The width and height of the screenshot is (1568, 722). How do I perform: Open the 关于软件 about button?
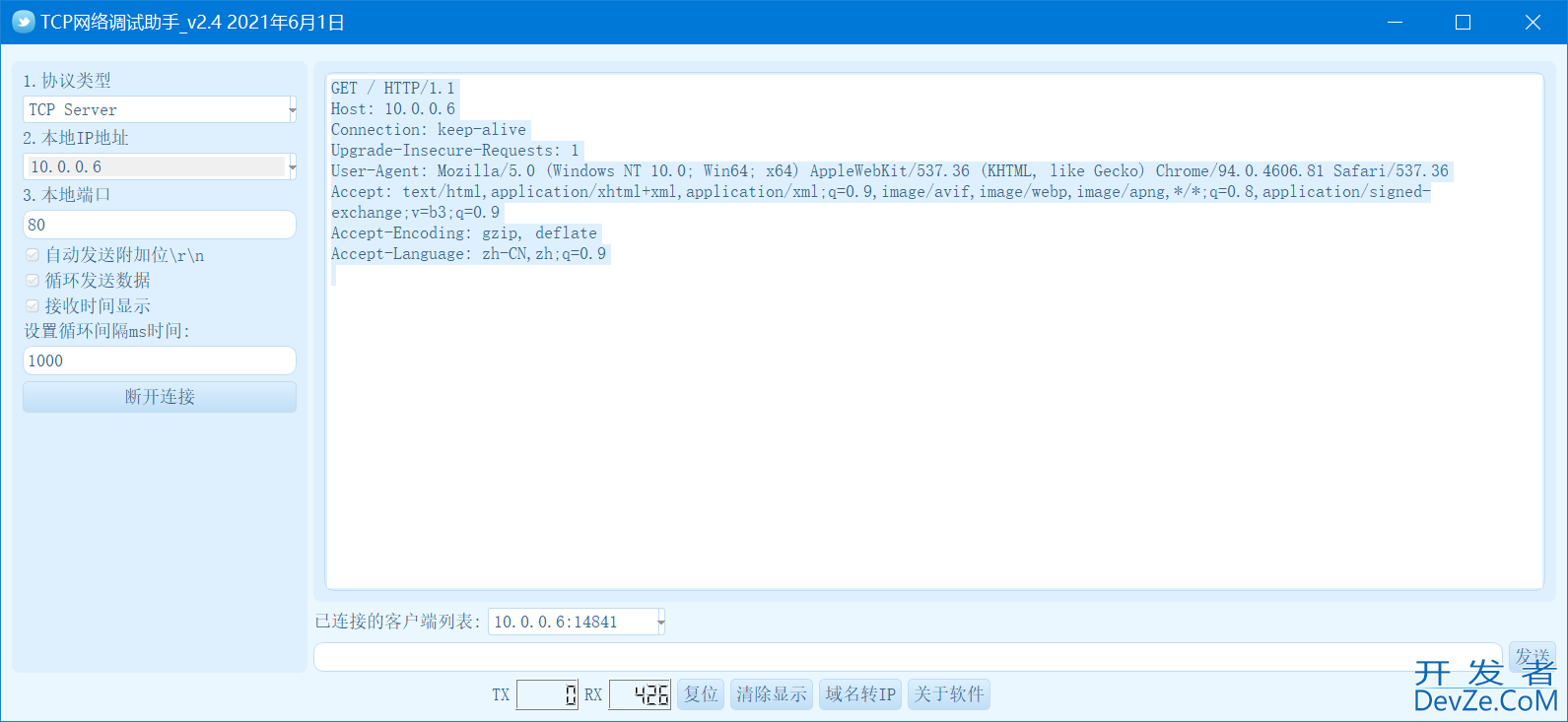[x=949, y=694]
